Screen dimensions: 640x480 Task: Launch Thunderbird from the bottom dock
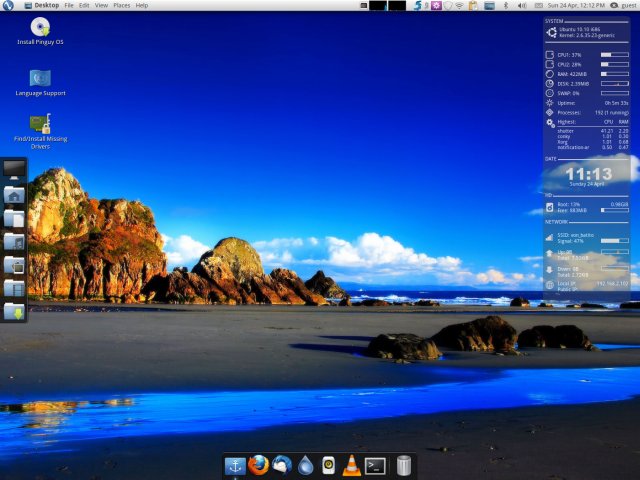point(282,465)
